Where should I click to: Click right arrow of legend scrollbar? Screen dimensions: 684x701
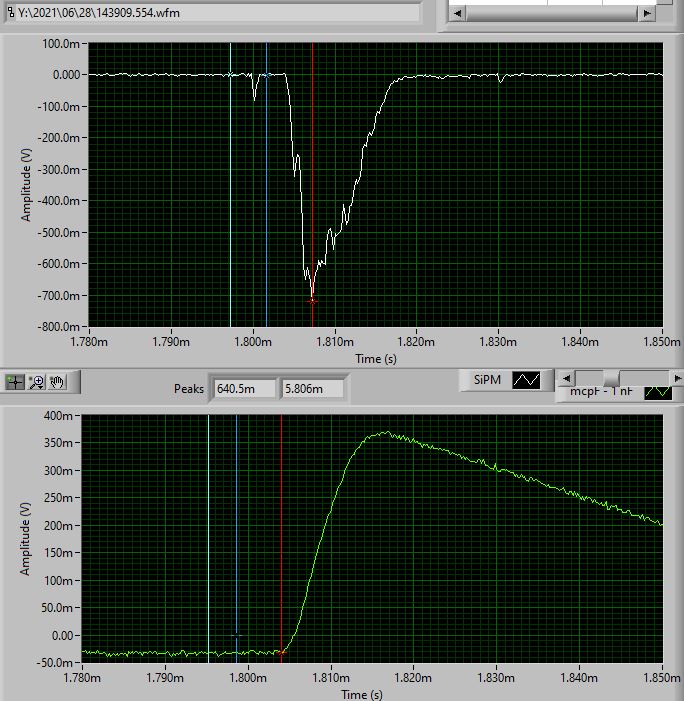click(677, 379)
